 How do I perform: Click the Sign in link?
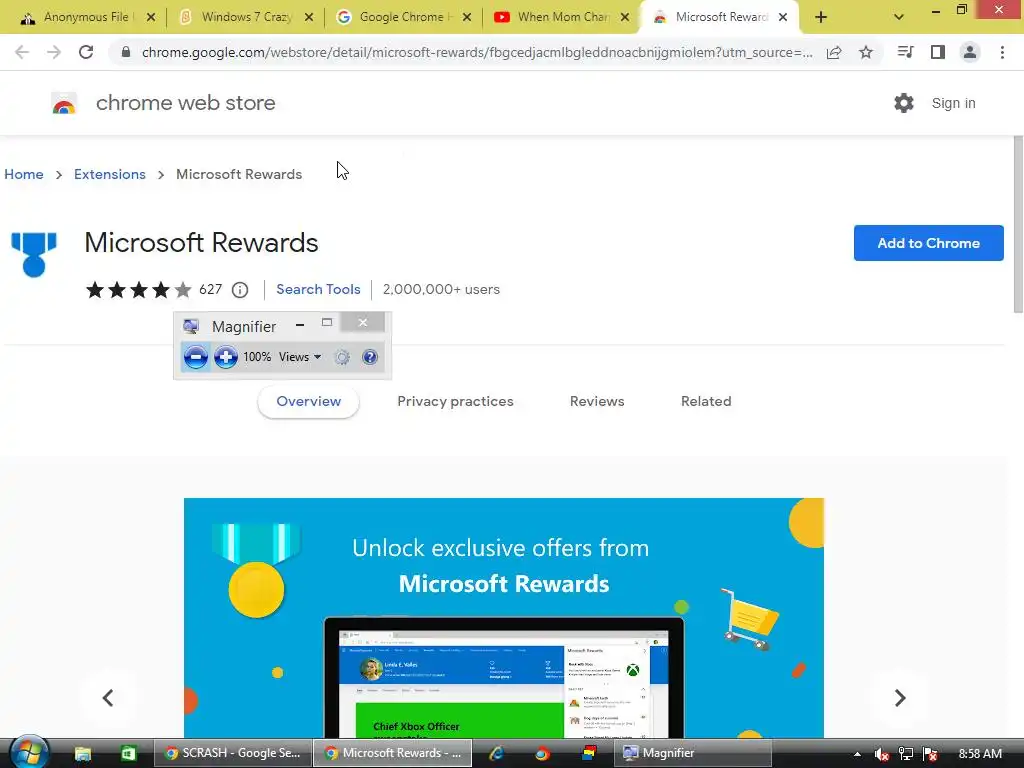953,103
